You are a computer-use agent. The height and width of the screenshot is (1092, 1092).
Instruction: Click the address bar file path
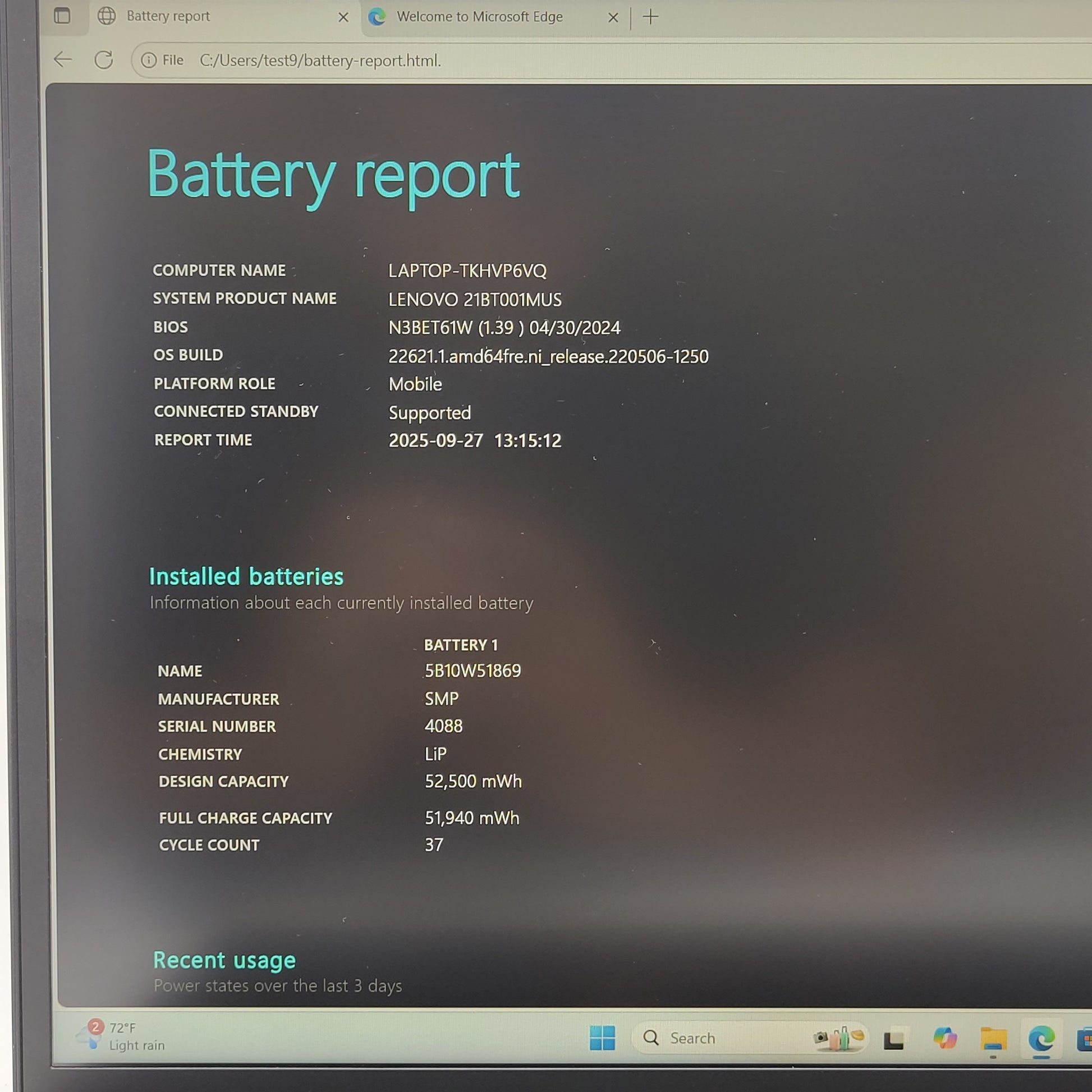(x=320, y=61)
